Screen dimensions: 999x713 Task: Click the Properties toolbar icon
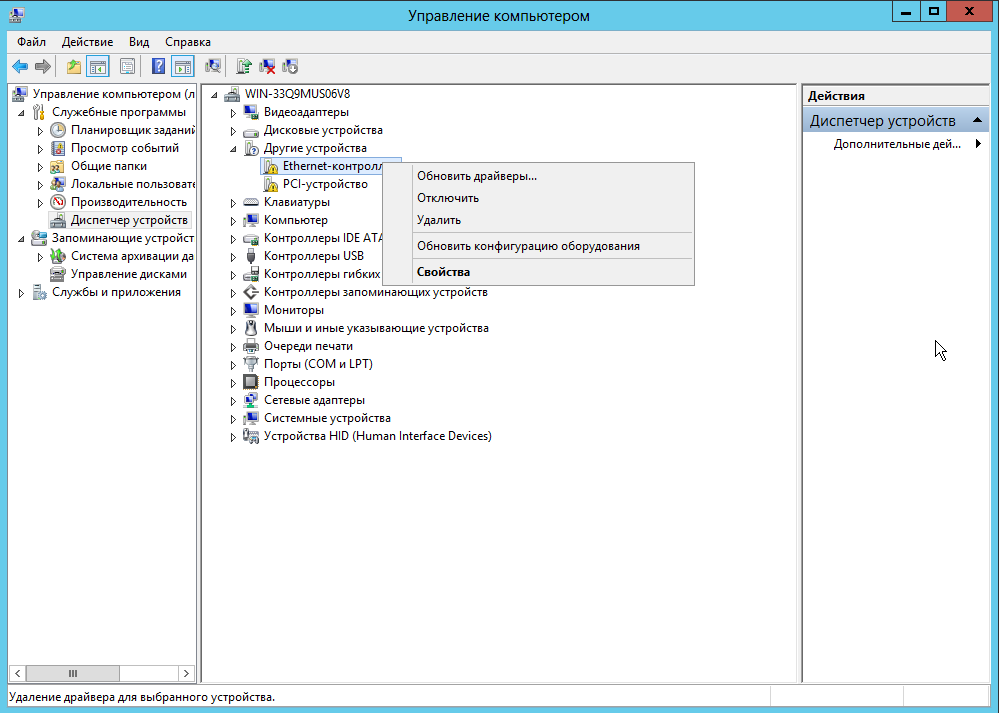click(127, 67)
